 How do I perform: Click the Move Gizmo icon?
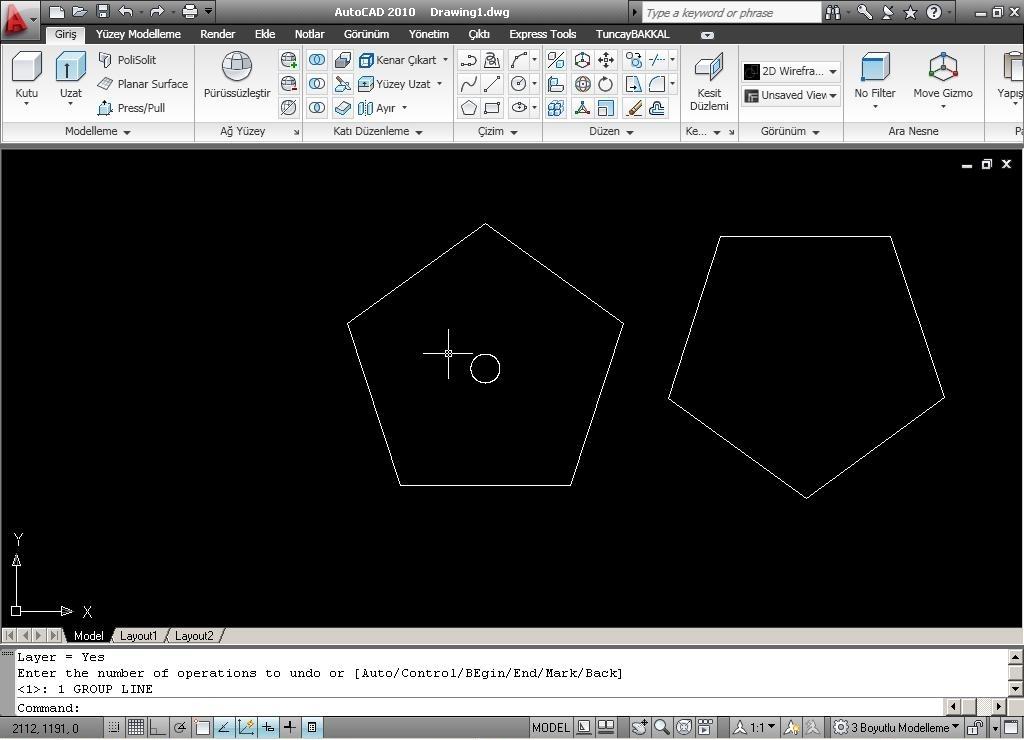point(942,68)
